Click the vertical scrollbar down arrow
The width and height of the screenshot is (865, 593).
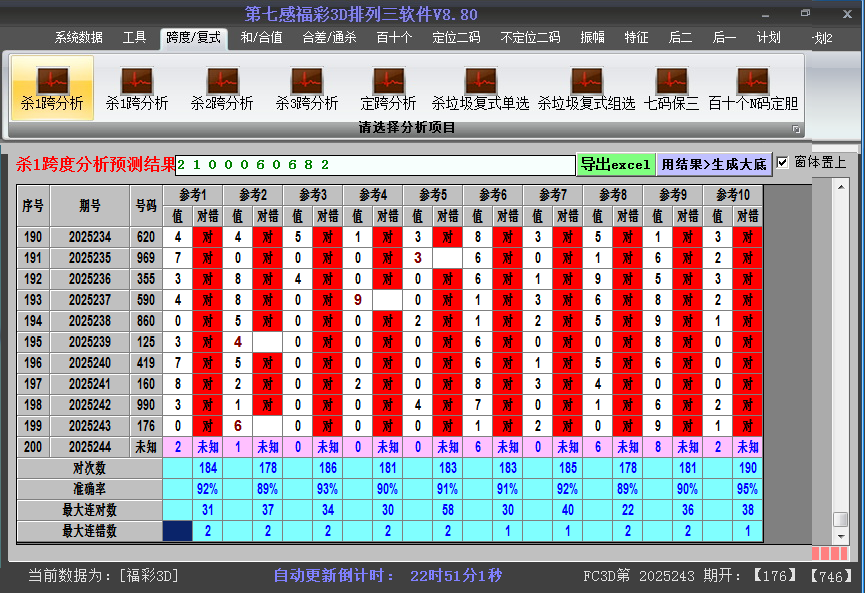coord(841,536)
